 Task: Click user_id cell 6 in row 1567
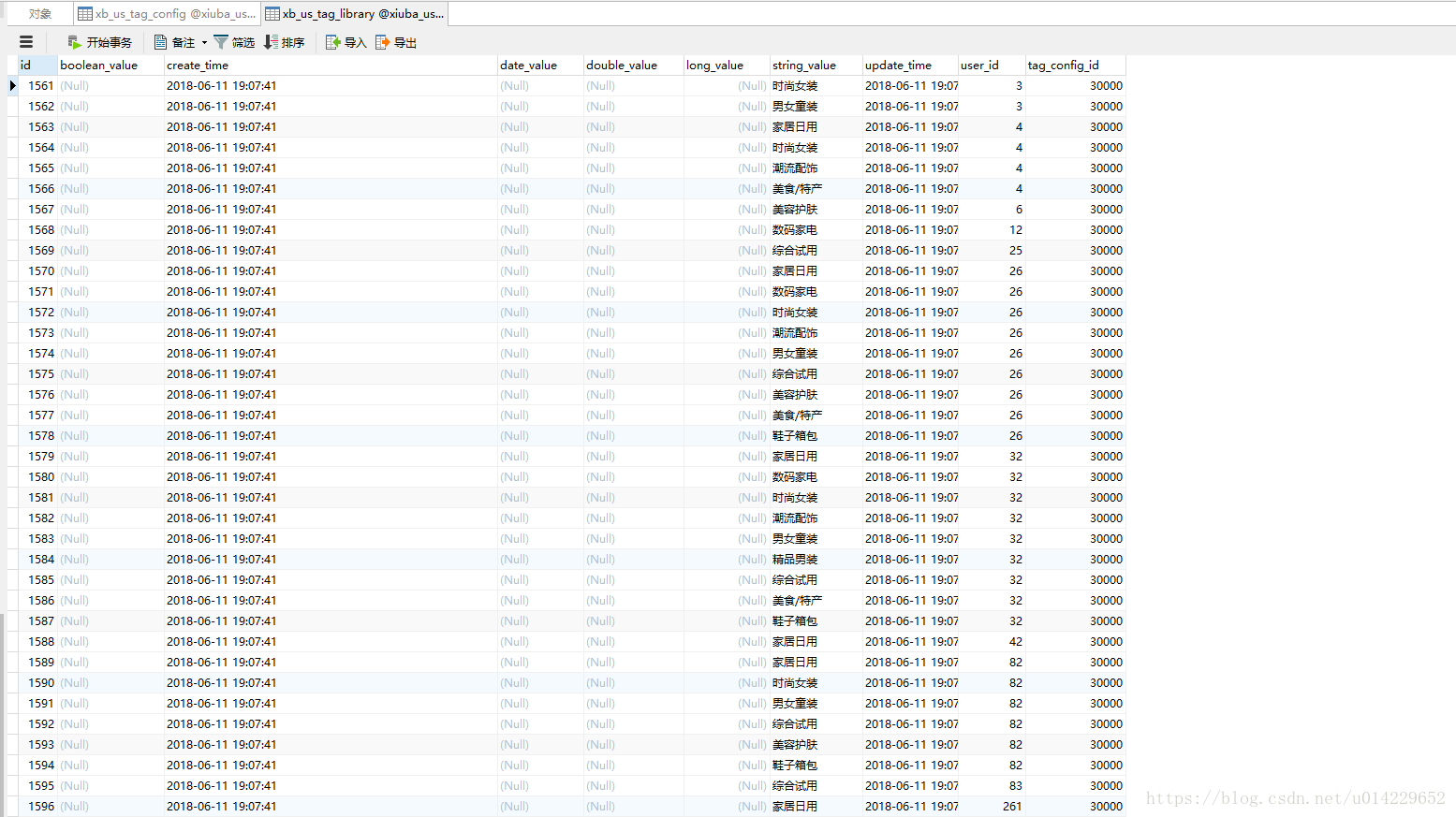[992, 210]
